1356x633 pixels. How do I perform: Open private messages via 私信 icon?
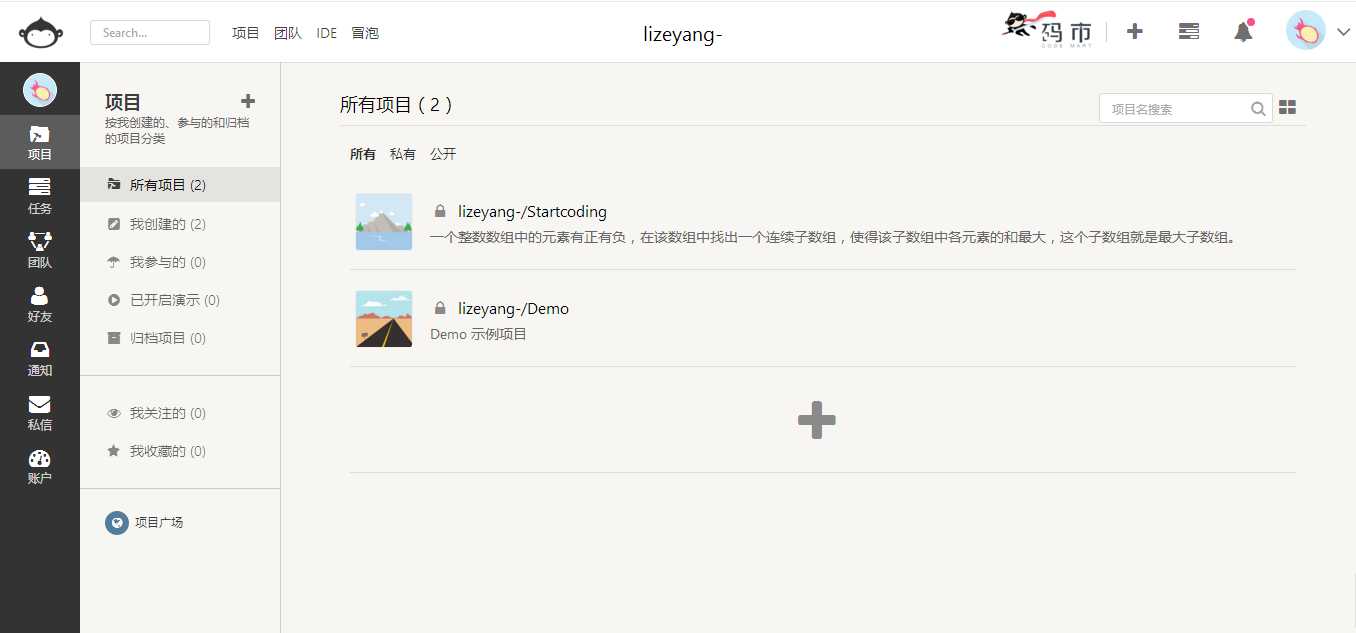coord(40,412)
